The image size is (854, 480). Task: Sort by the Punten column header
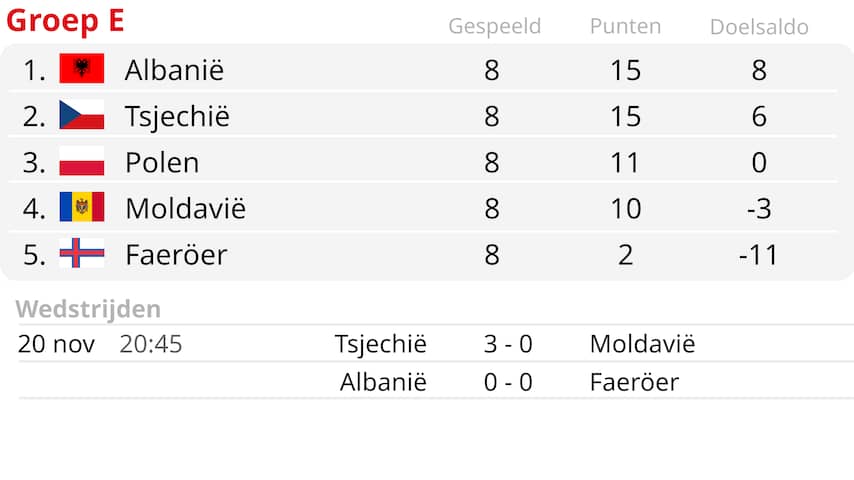pos(625,26)
